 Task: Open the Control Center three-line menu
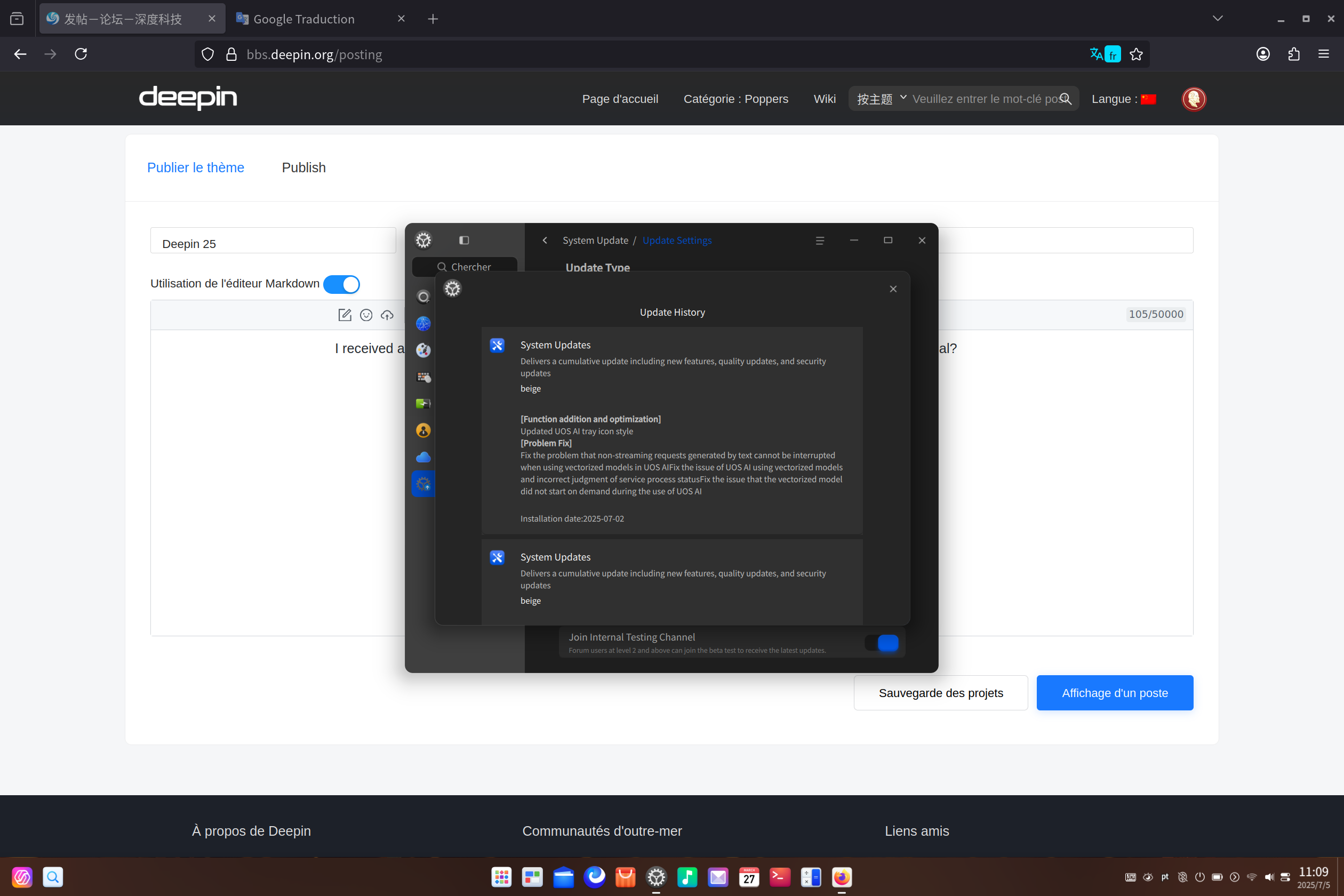point(820,241)
